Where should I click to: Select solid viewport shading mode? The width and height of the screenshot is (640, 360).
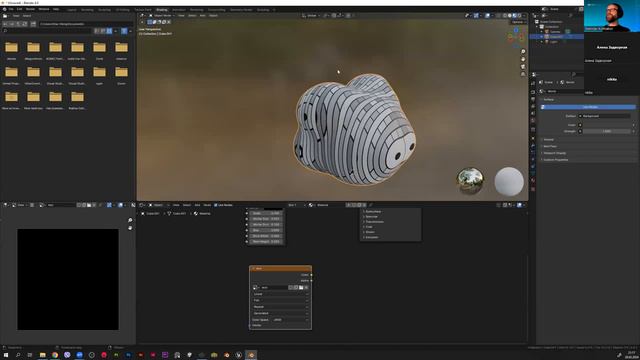[509, 16]
